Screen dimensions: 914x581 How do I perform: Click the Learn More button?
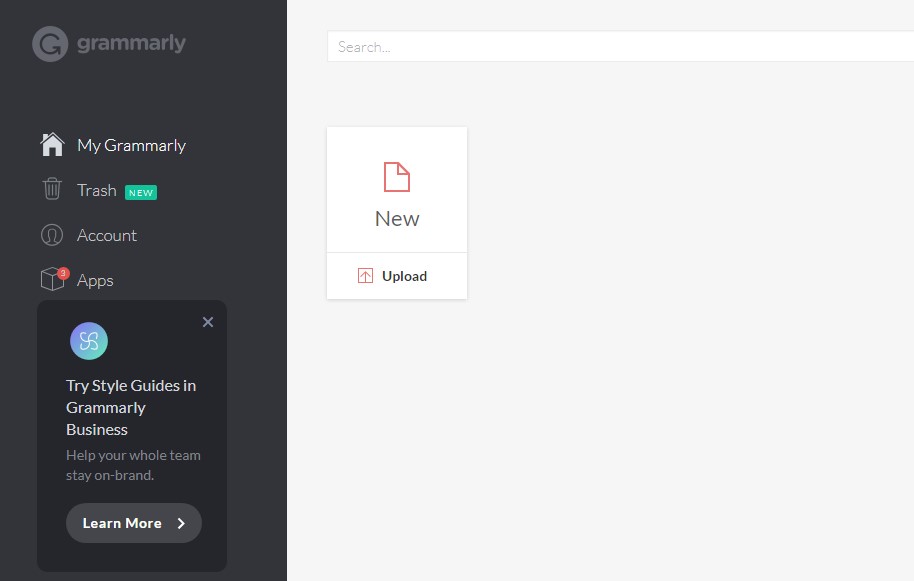pyautogui.click(x=133, y=523)
